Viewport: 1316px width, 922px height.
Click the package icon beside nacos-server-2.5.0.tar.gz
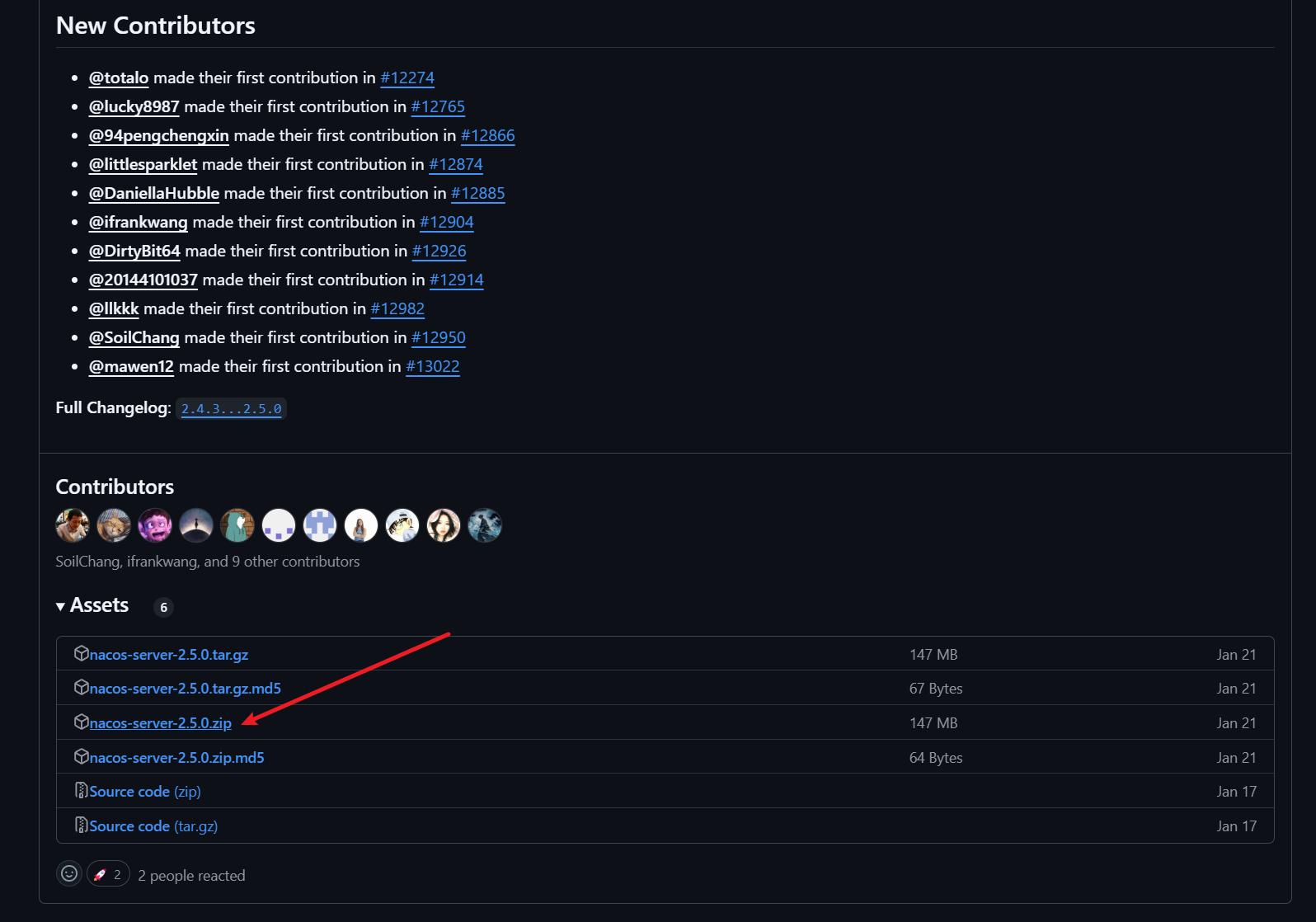click(81, 653)
